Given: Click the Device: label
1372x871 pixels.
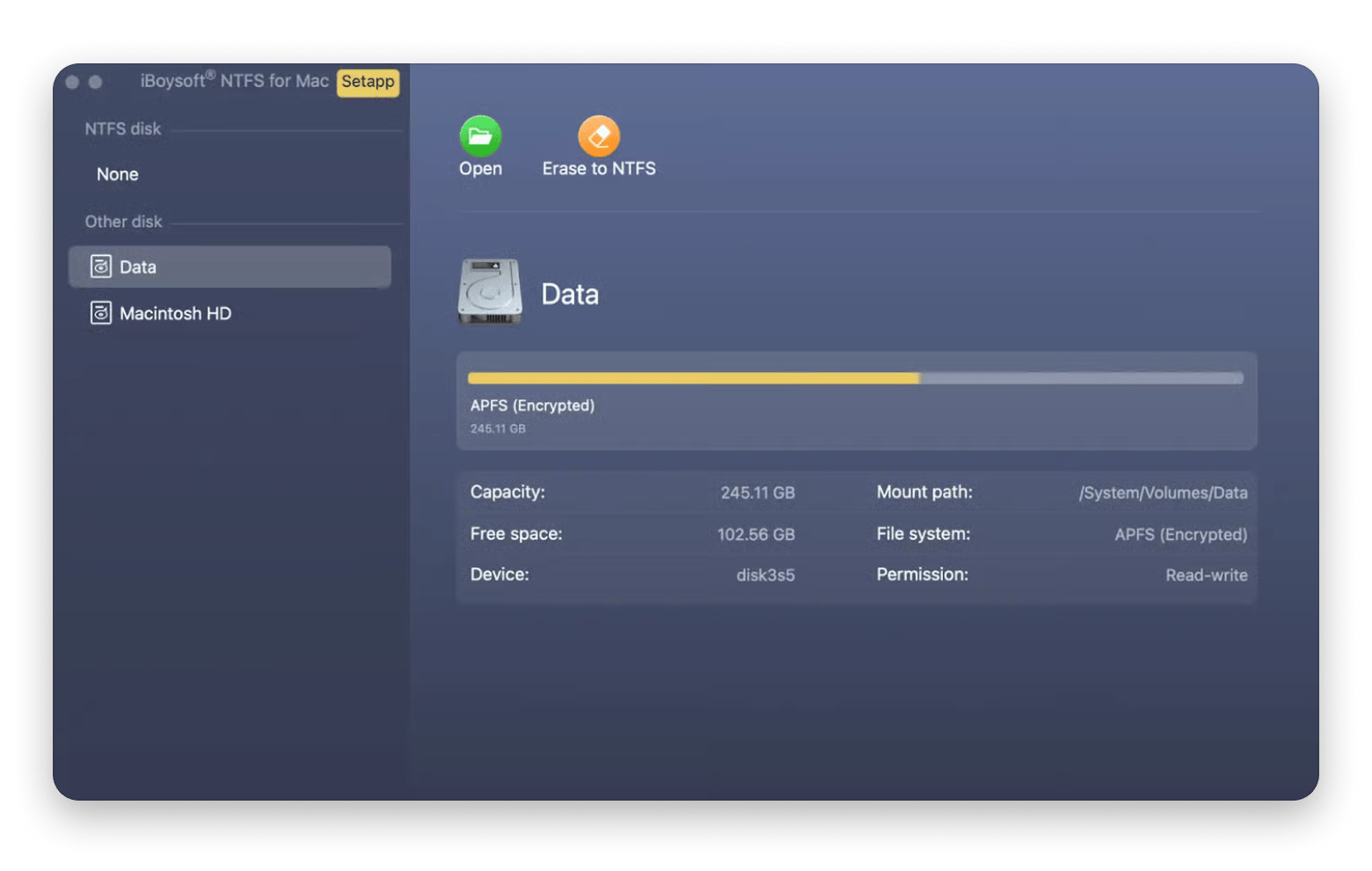Looking at the screenshot, I should point(500,575).
